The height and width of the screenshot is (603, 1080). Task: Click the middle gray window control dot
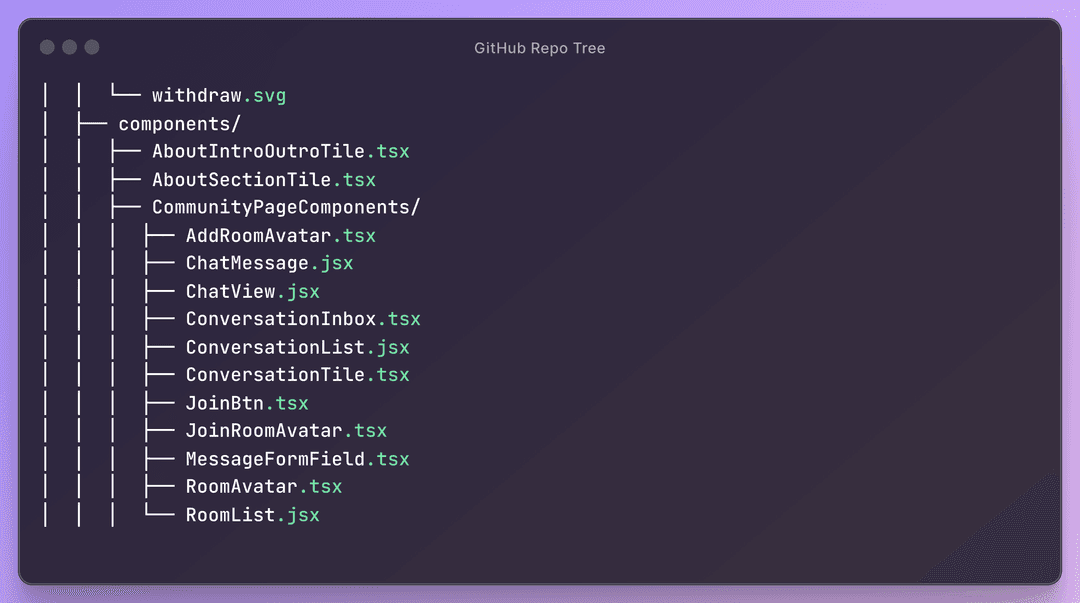pyautogui.click(x=70, y=47)
